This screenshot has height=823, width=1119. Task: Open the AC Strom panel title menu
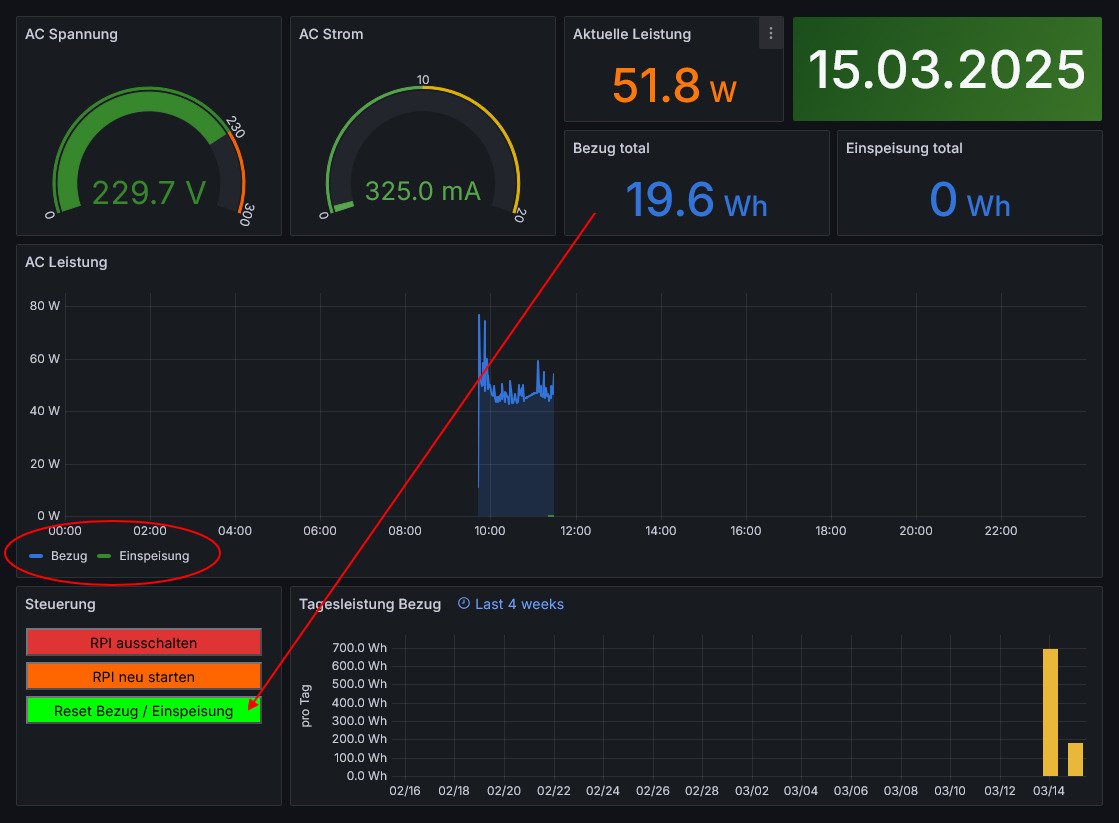coord(331,34)
